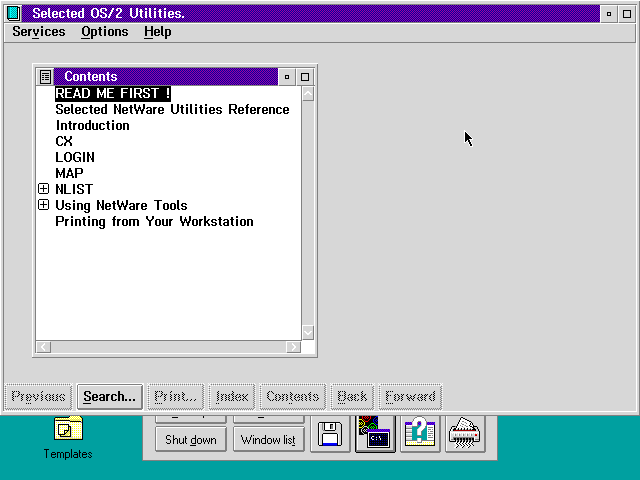Select Selected NetWare Utilities Reference topic
640x480 pixels.
click(x=172, y=109)
